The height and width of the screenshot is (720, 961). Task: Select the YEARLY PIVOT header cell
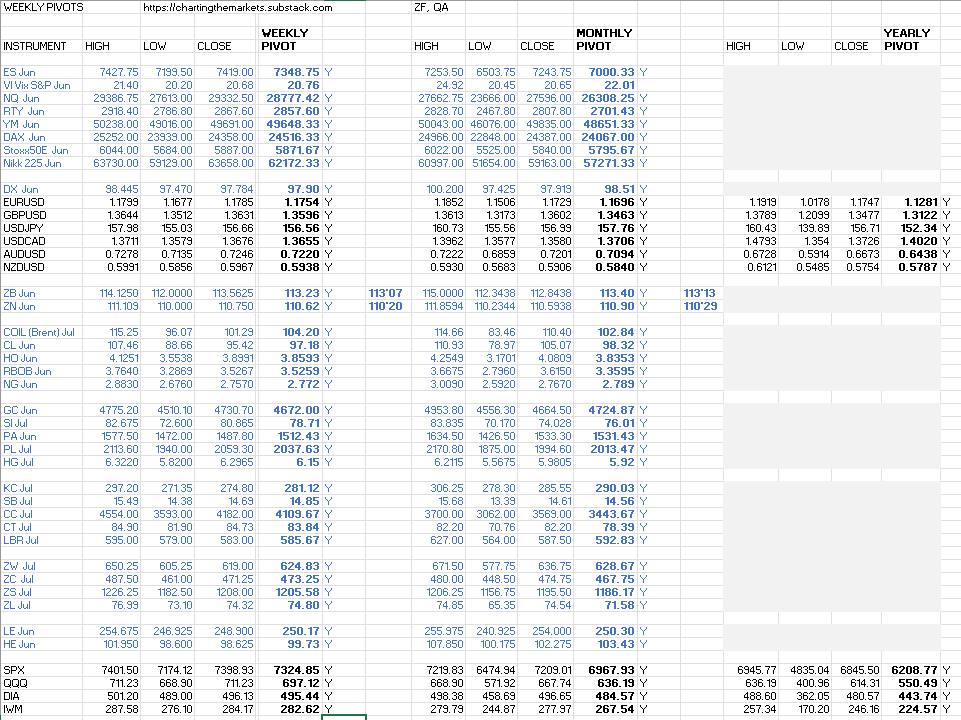pos(906,40)
